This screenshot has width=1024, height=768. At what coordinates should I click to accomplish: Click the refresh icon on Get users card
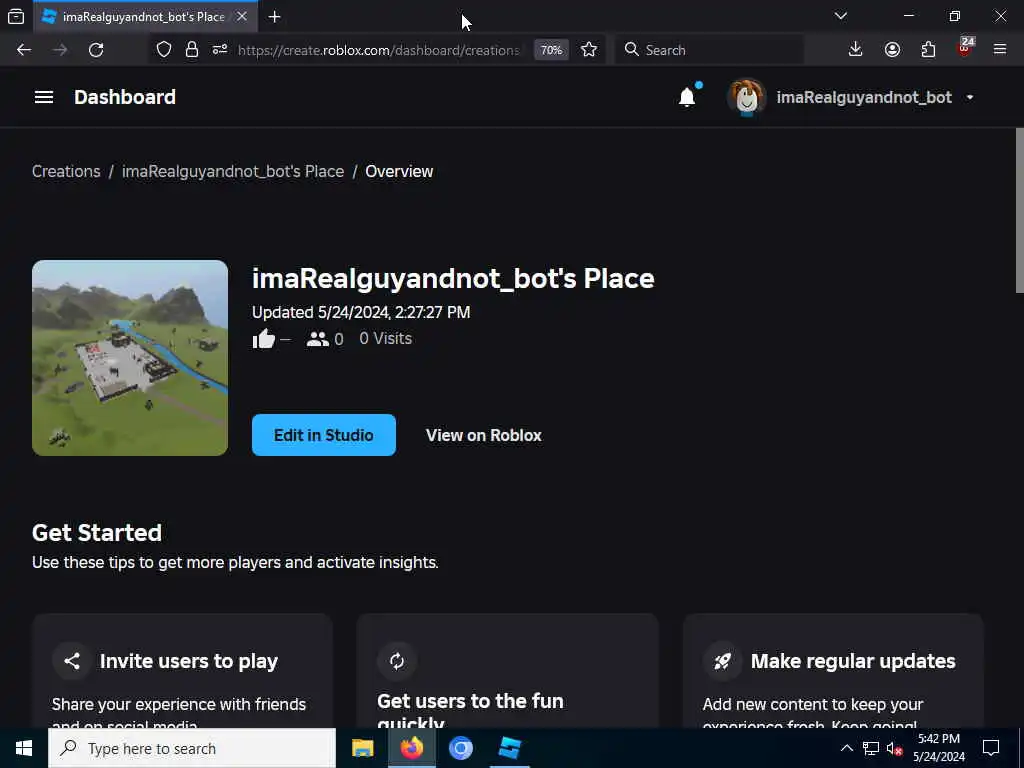coord(396,661)
